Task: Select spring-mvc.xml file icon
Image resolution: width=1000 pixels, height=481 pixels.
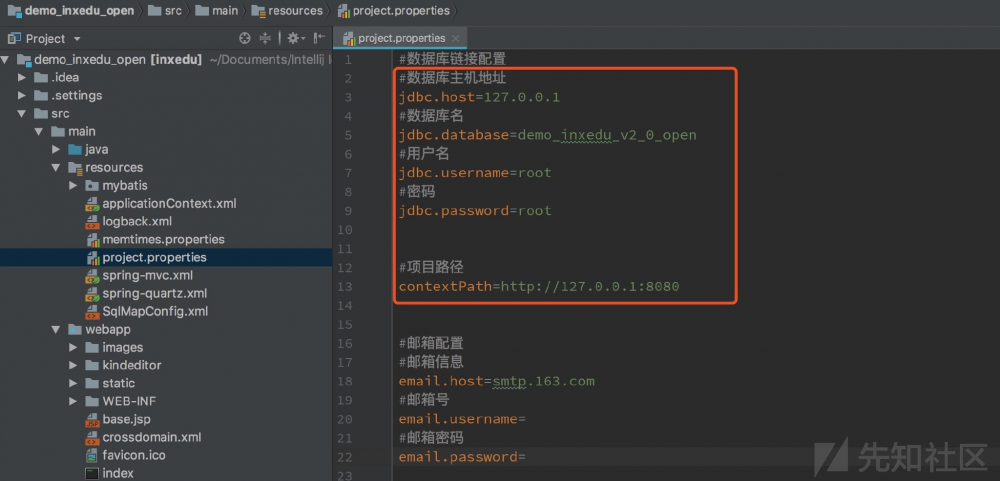Action: 92,276
